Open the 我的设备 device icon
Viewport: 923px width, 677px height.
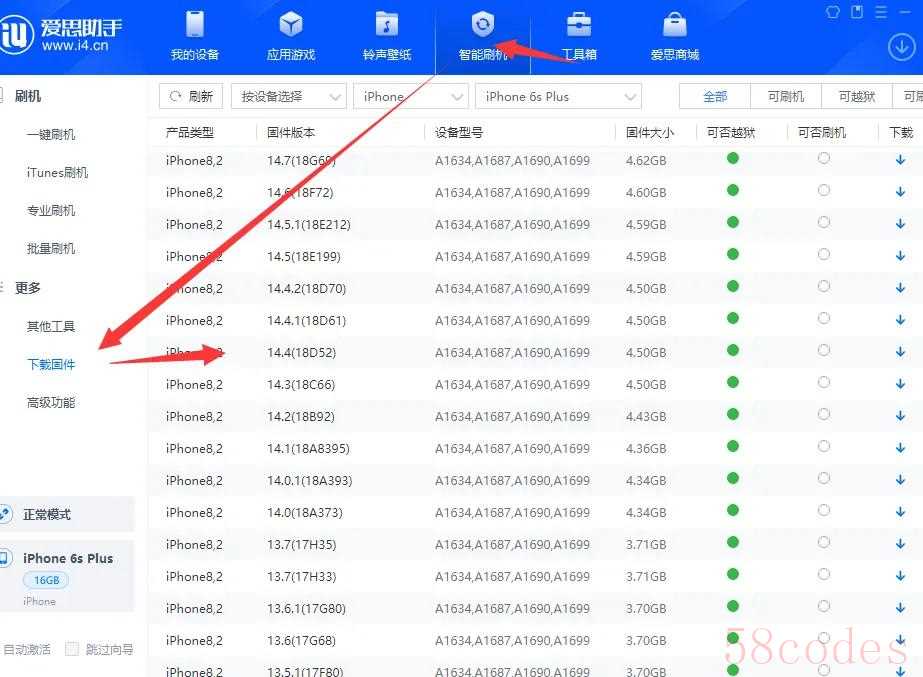pos(195,24)
